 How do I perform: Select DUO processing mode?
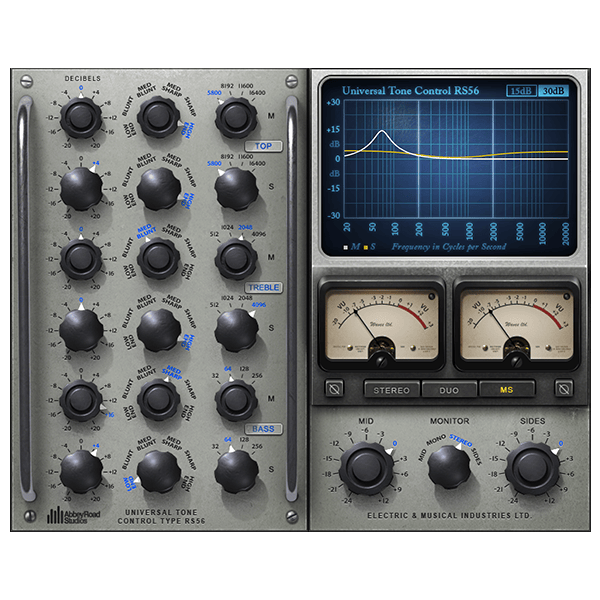click(x=449, y=390)
